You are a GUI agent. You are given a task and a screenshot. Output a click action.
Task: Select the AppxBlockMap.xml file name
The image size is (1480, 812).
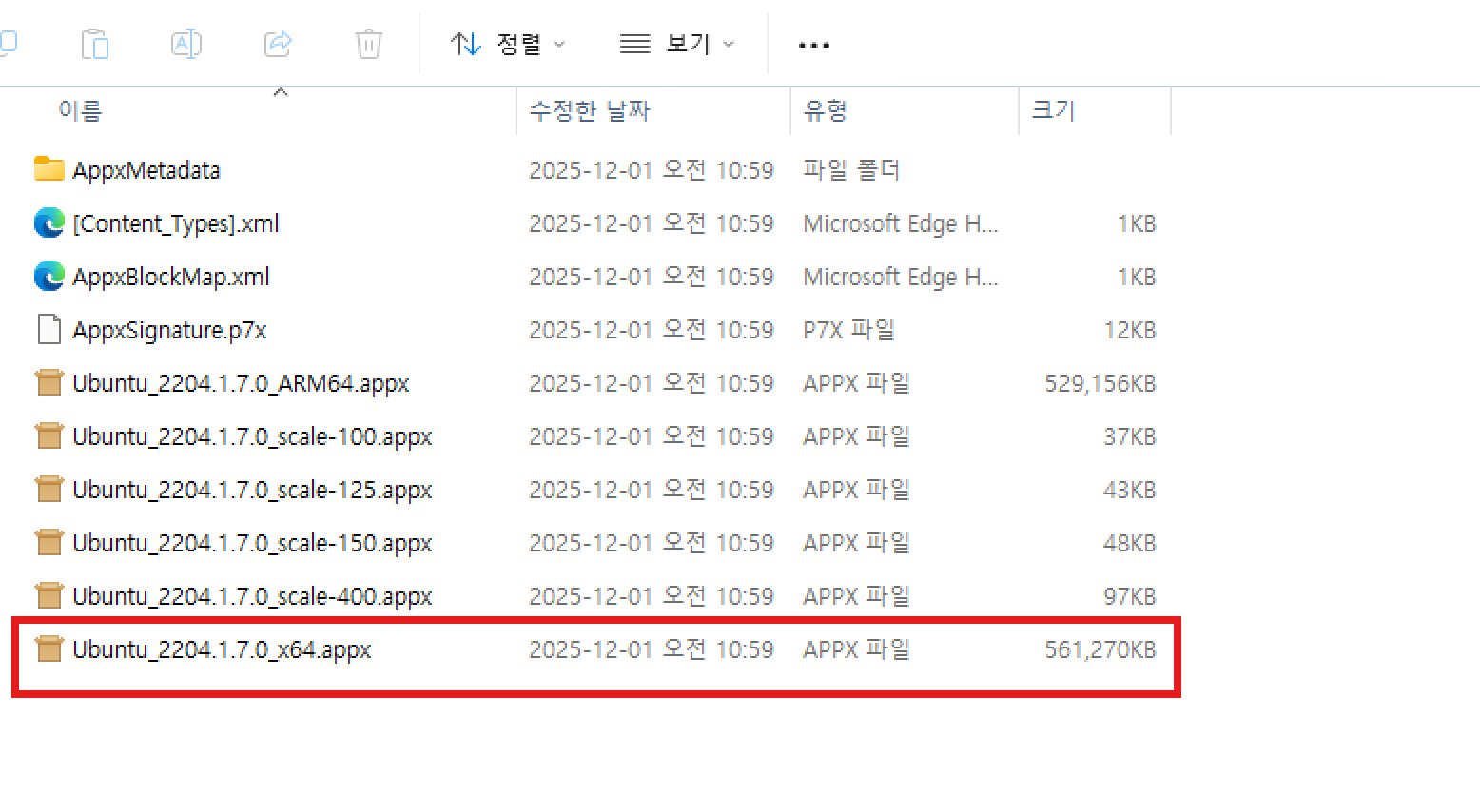pyautogui.click(x=171, y=277)
